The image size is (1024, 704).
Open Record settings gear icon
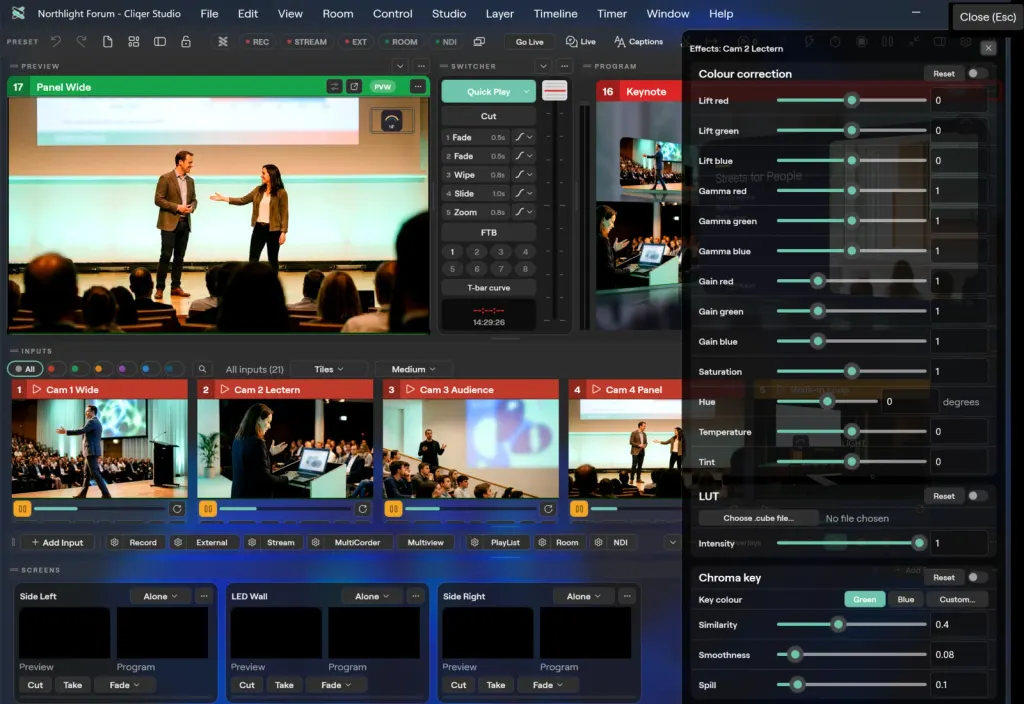tap(114, 542)
